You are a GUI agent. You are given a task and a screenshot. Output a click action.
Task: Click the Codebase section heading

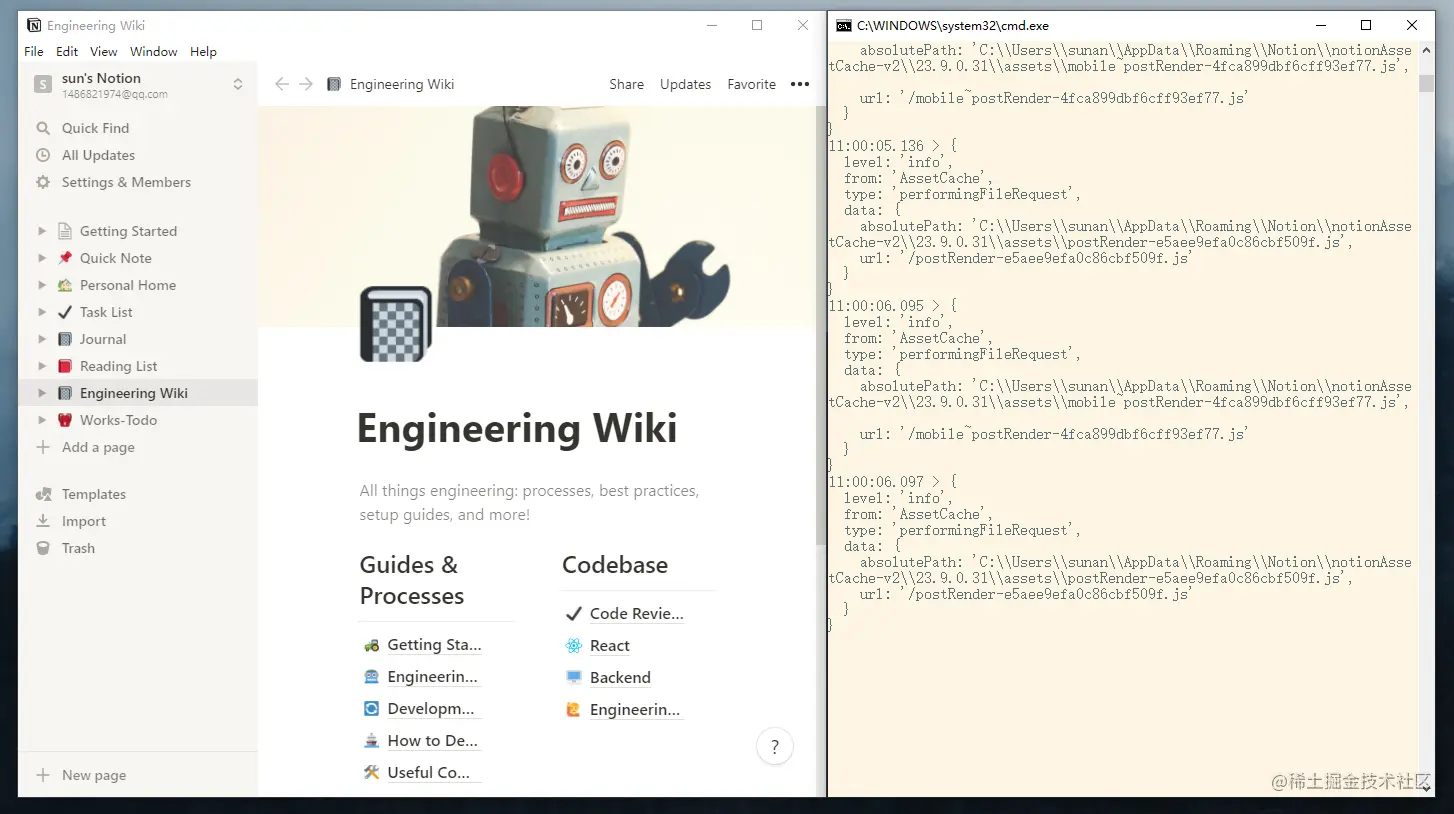point(615,565)
